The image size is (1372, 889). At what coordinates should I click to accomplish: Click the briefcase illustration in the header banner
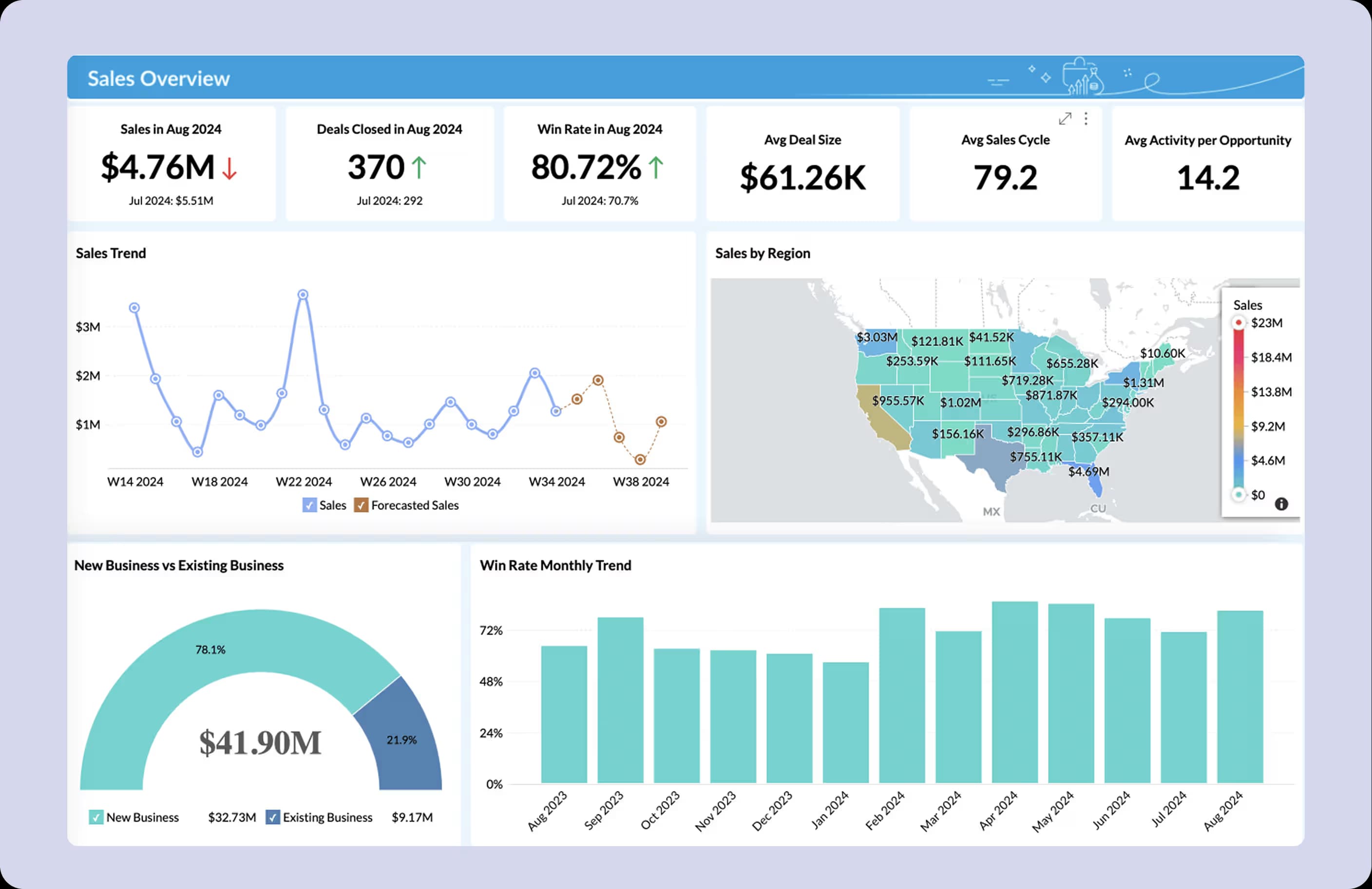pos(1083,76)
